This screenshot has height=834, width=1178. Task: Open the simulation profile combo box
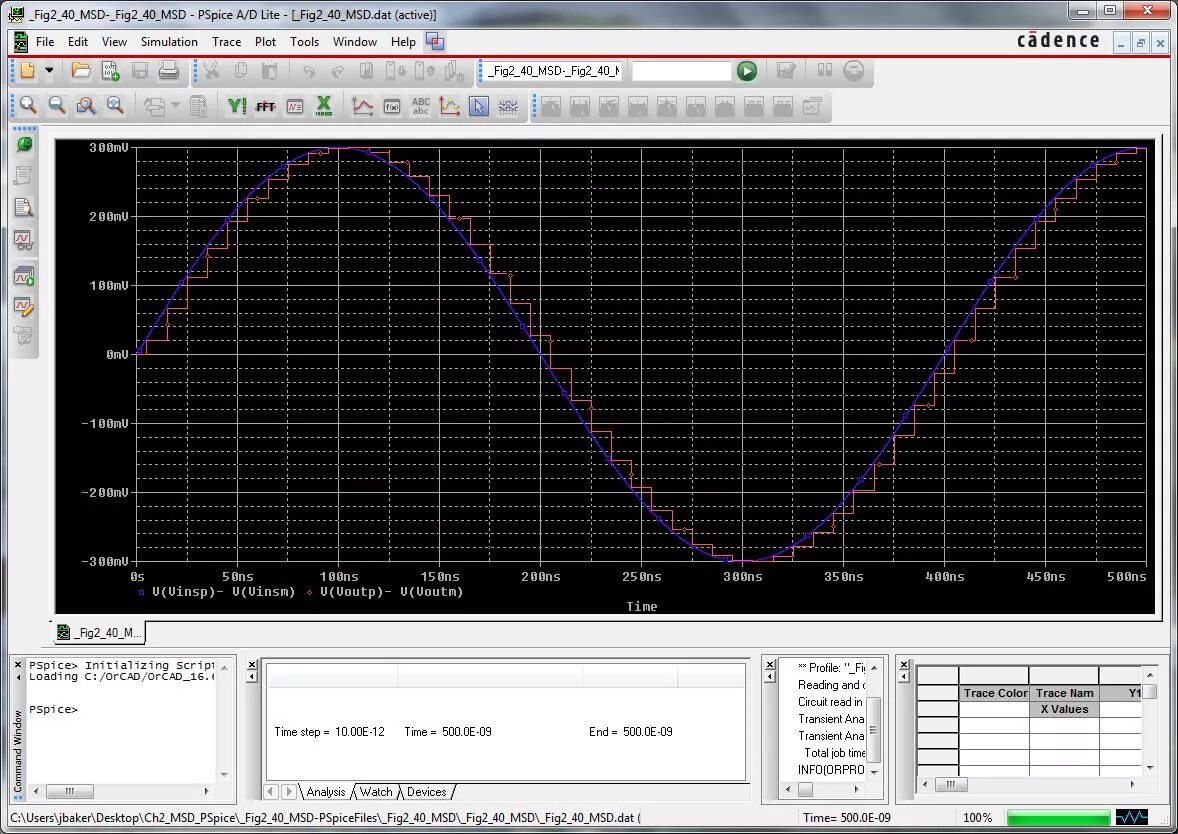[553, 71]
